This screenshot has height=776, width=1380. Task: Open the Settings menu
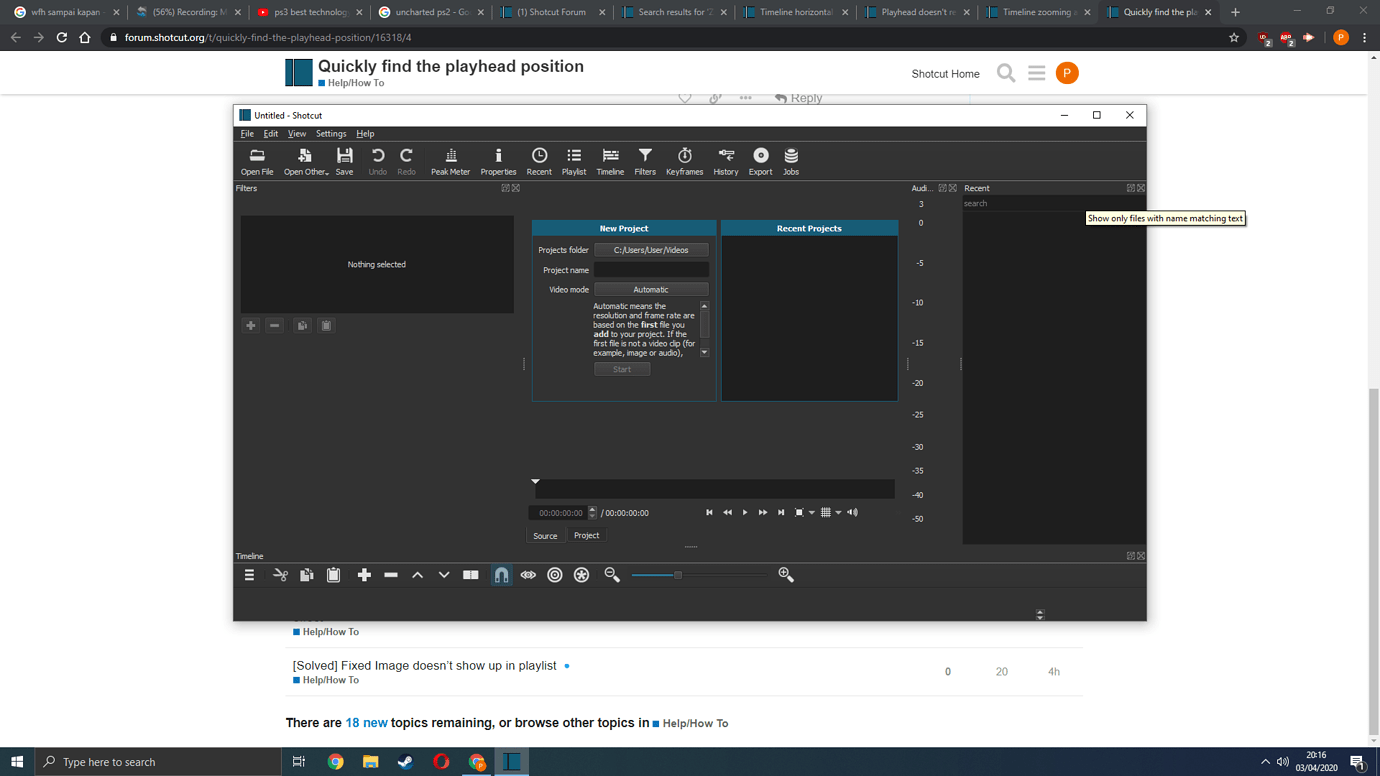(330, 133)
